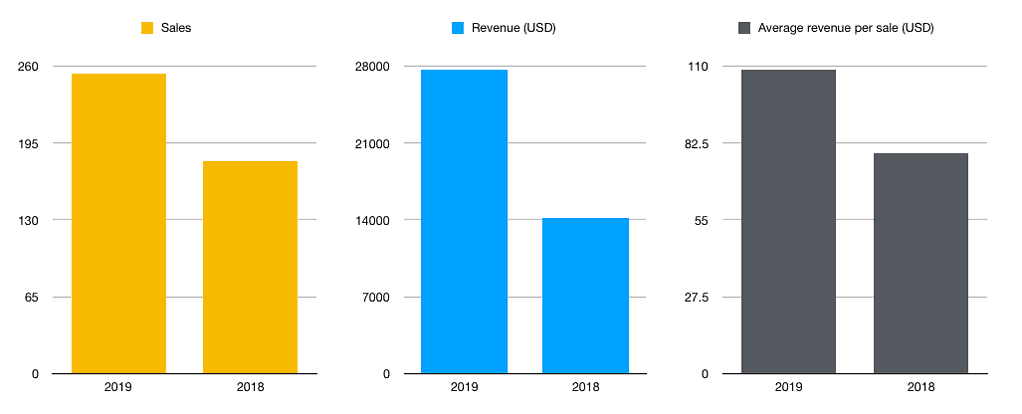Click the 14000 gridline label on Revenue chart
1022x414 pixels.
[x=372, y=221]
